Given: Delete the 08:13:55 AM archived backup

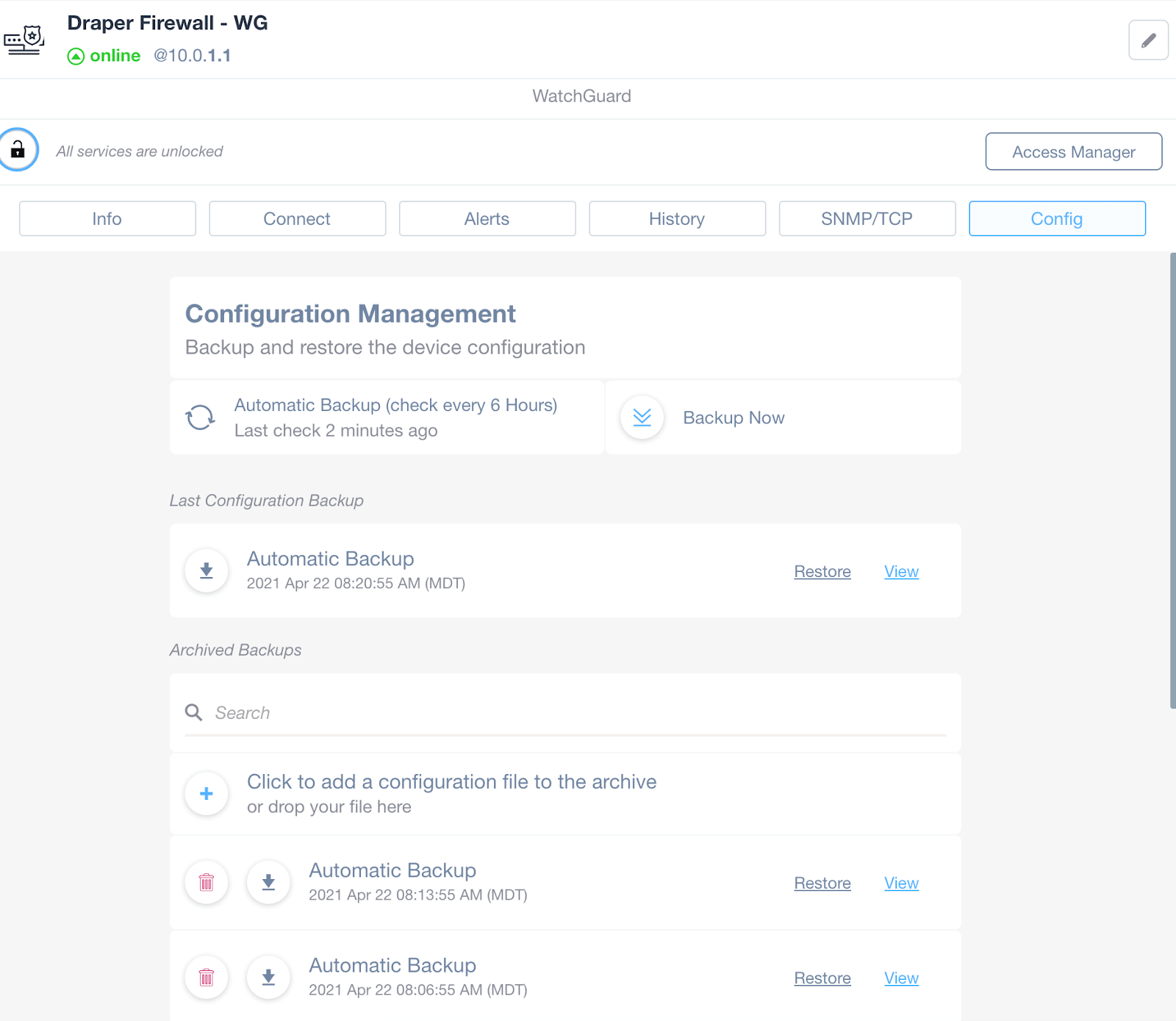Looking at the screenshot, I should tap(207, 882).
